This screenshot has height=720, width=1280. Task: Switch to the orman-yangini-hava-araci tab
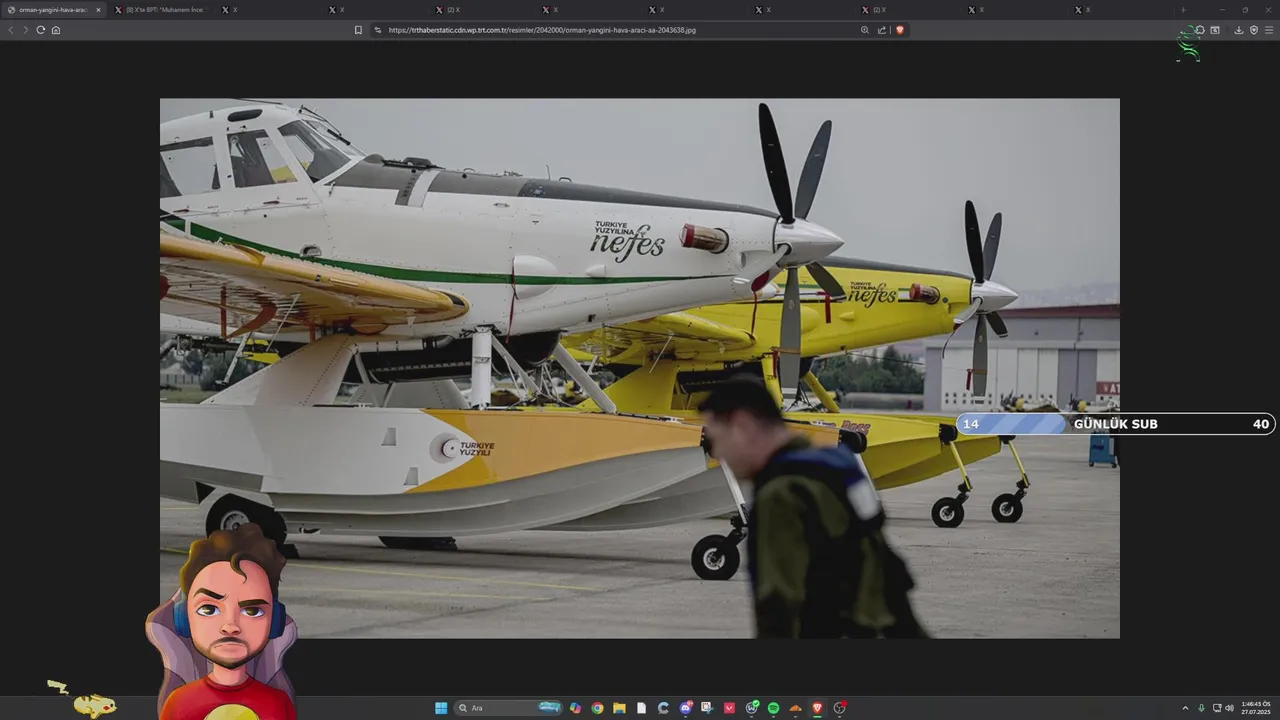54,10
